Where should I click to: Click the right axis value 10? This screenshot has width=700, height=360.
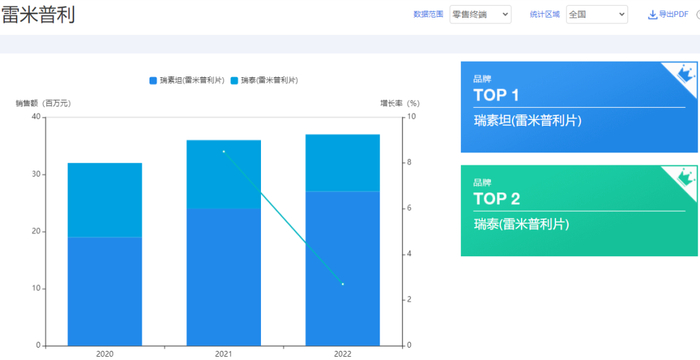412,117
